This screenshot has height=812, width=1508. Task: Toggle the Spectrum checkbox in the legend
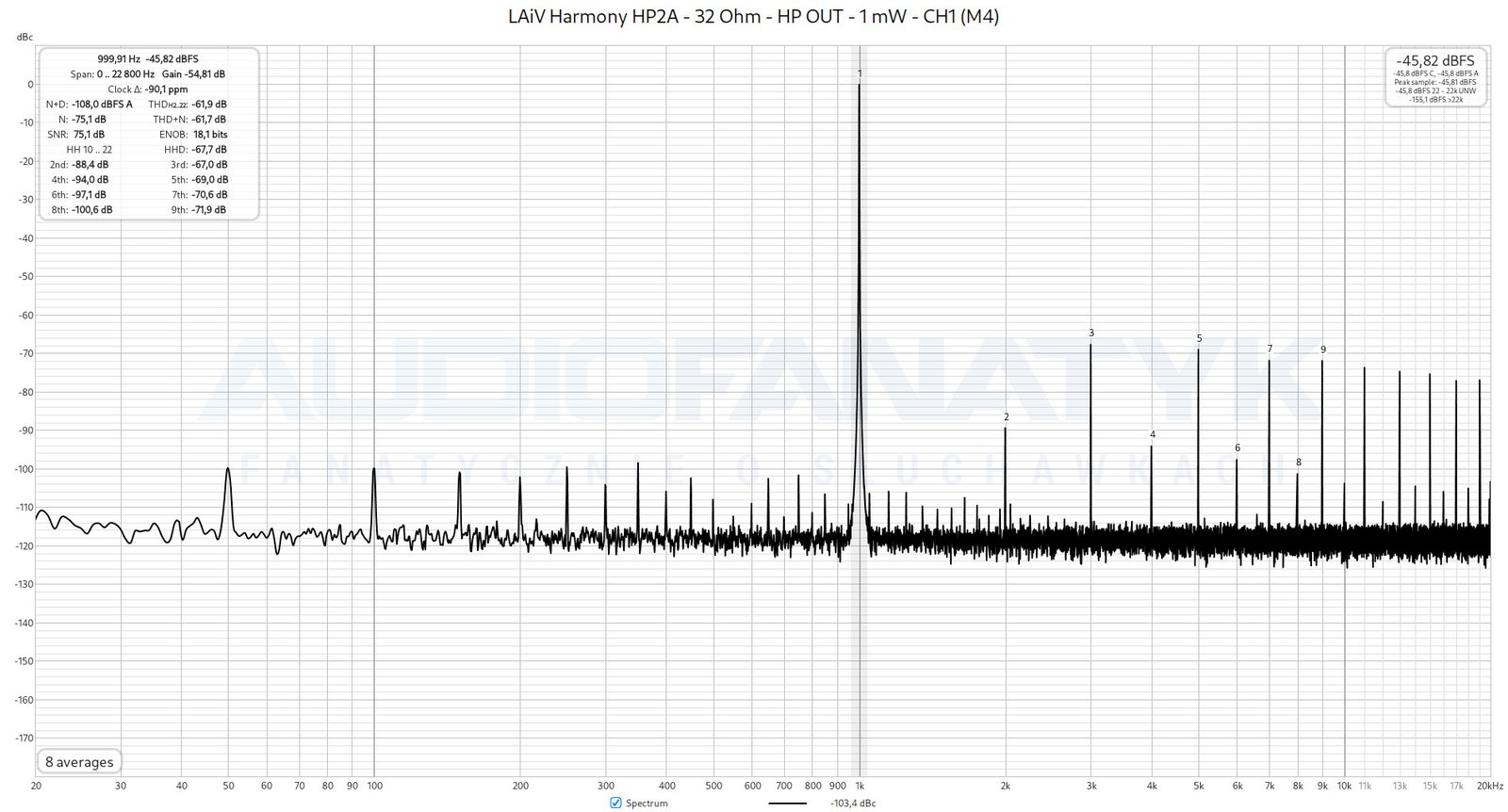(615, 803)
